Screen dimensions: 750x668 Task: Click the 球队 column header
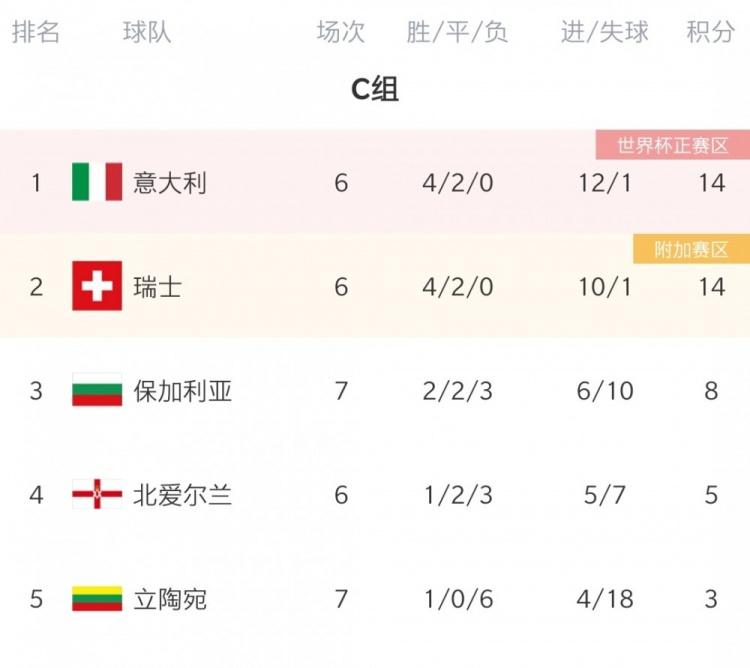[147, 32]
